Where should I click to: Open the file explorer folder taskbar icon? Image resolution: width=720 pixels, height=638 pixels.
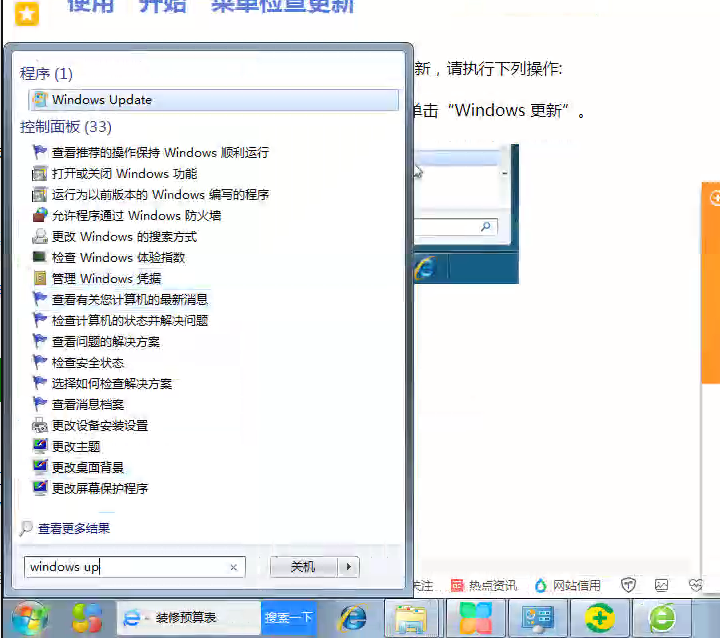411,618
